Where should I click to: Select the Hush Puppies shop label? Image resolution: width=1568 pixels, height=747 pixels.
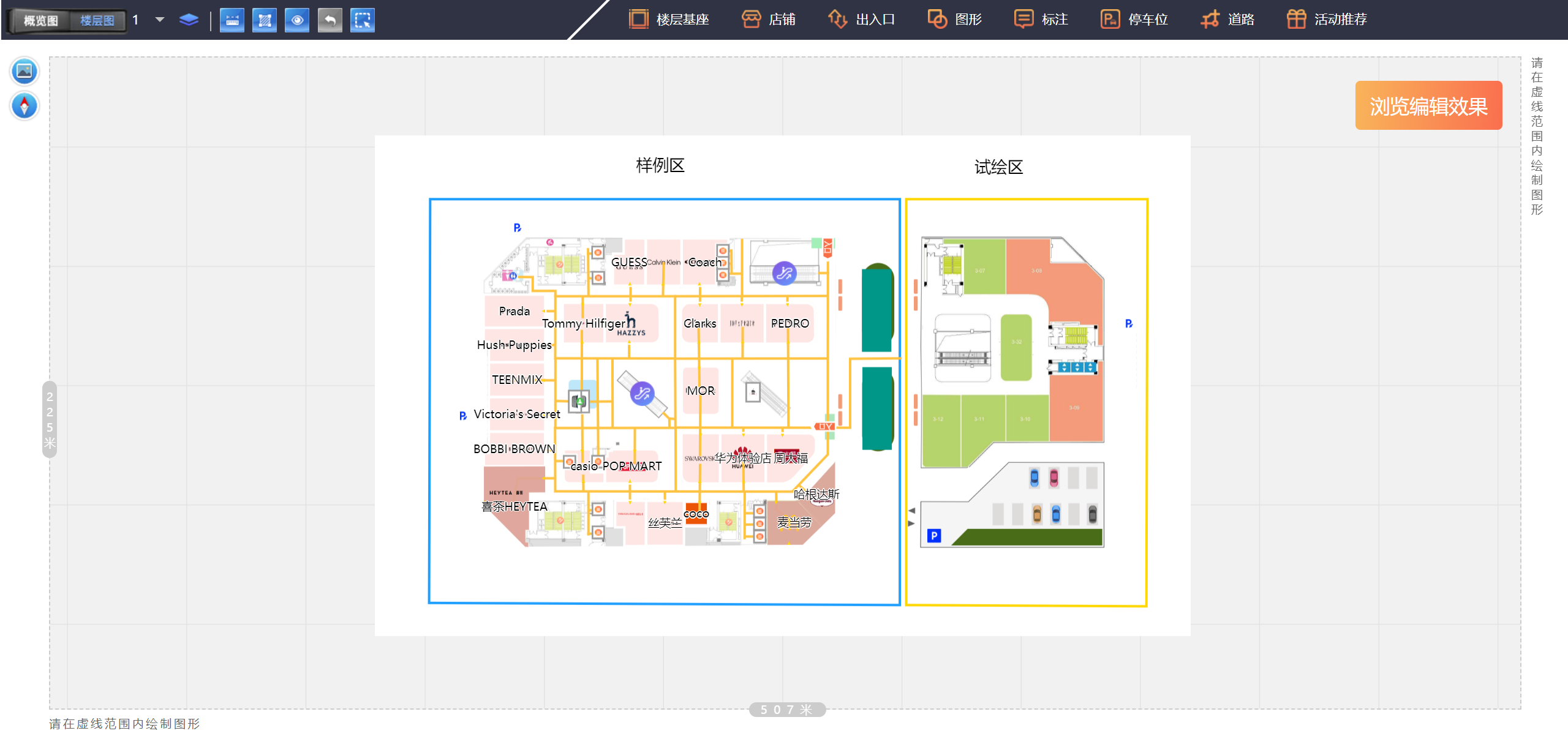pos(514,345)
